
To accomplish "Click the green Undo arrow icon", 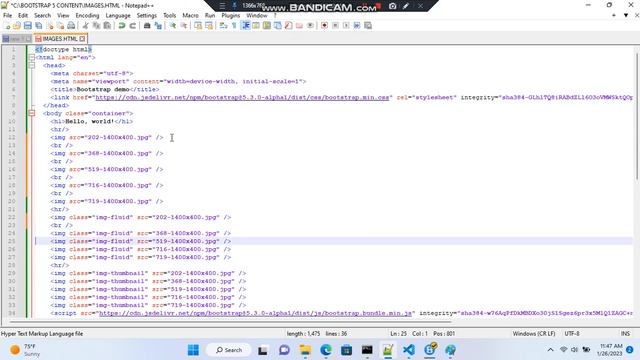I will pyautogui.click(x=122, y=26).
